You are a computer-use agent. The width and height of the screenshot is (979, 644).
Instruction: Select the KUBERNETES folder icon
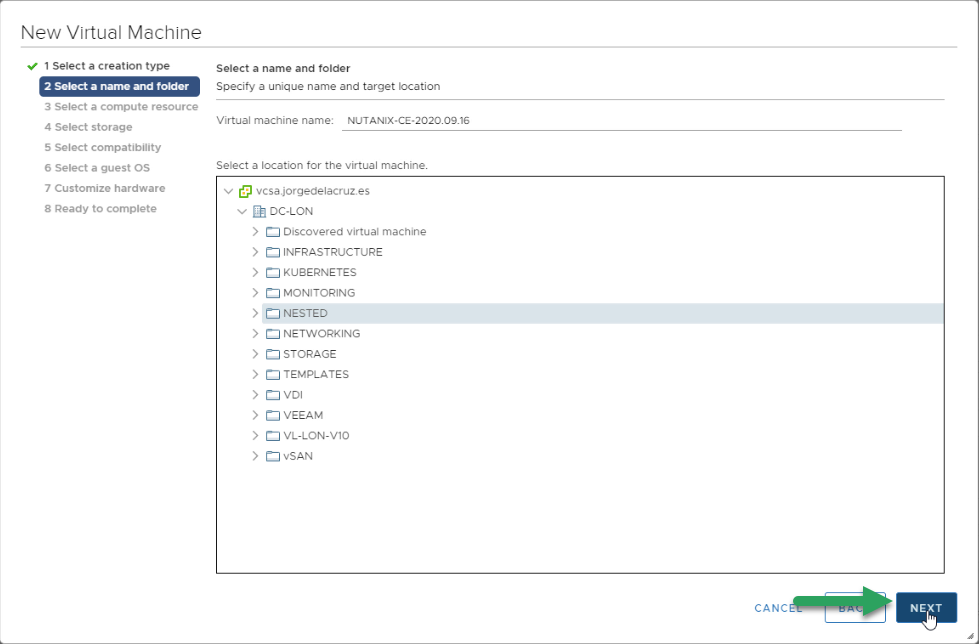point(273,273)
